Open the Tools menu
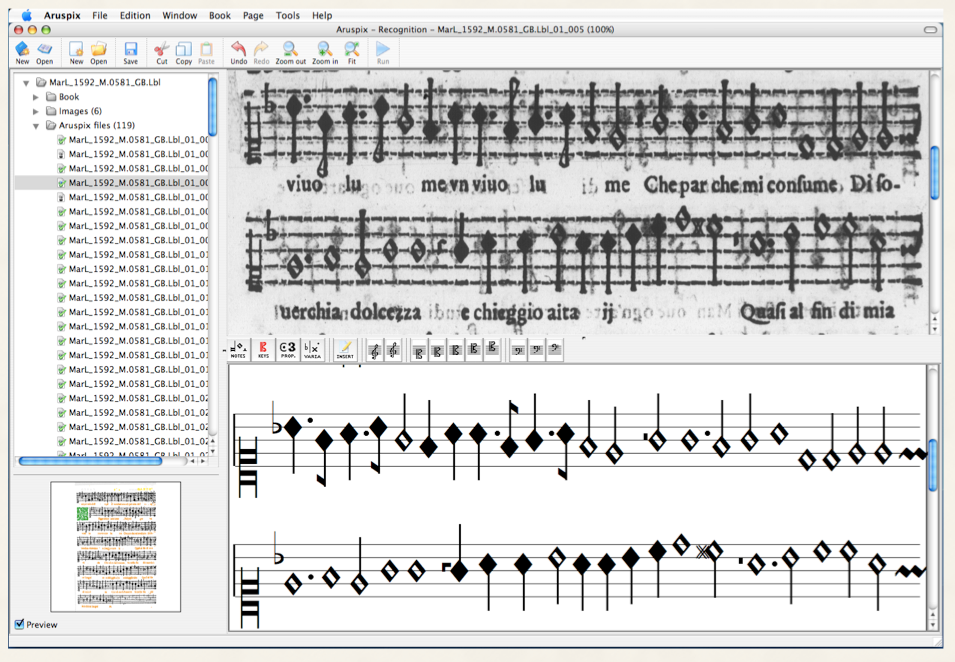This screenshot has height=662, width=955. (287, 15)
